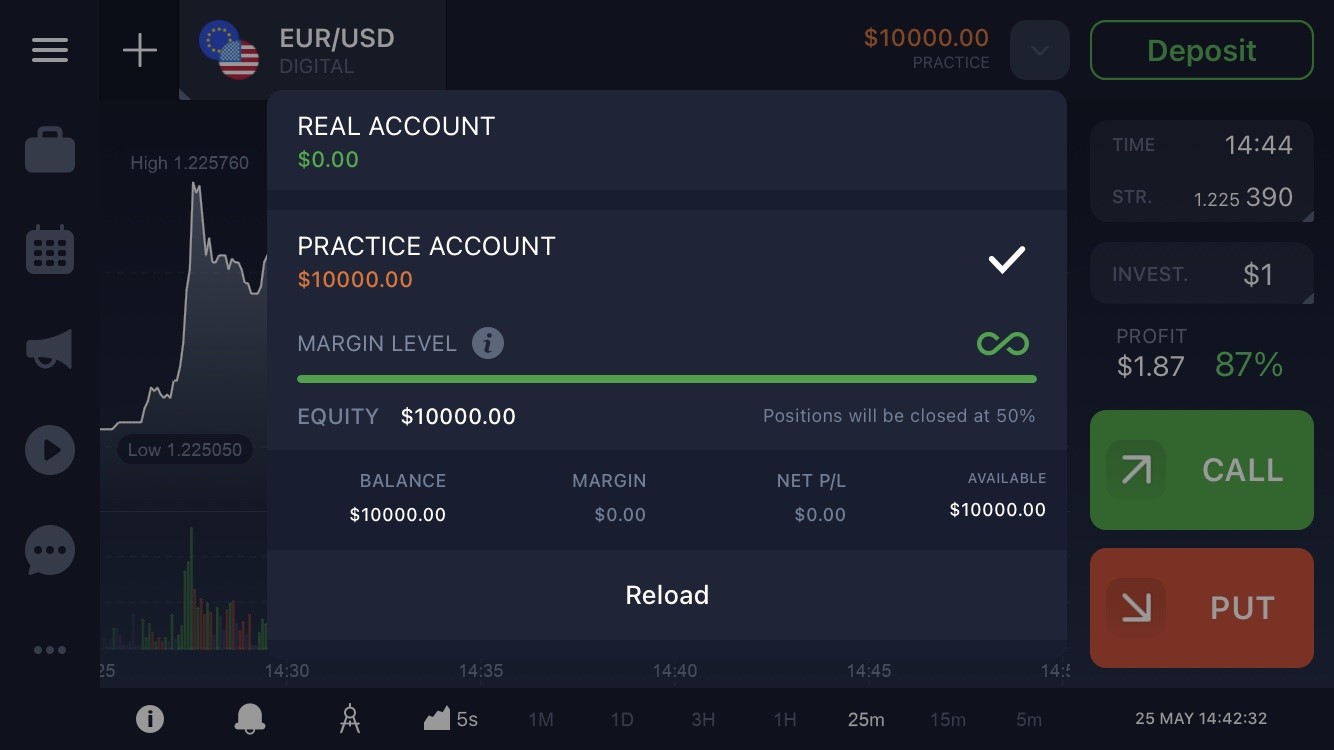The width and height of the screenshot is (1334, 750).
Task: Switch chart timeframe to 15m
Action: (x=948, y=719)
